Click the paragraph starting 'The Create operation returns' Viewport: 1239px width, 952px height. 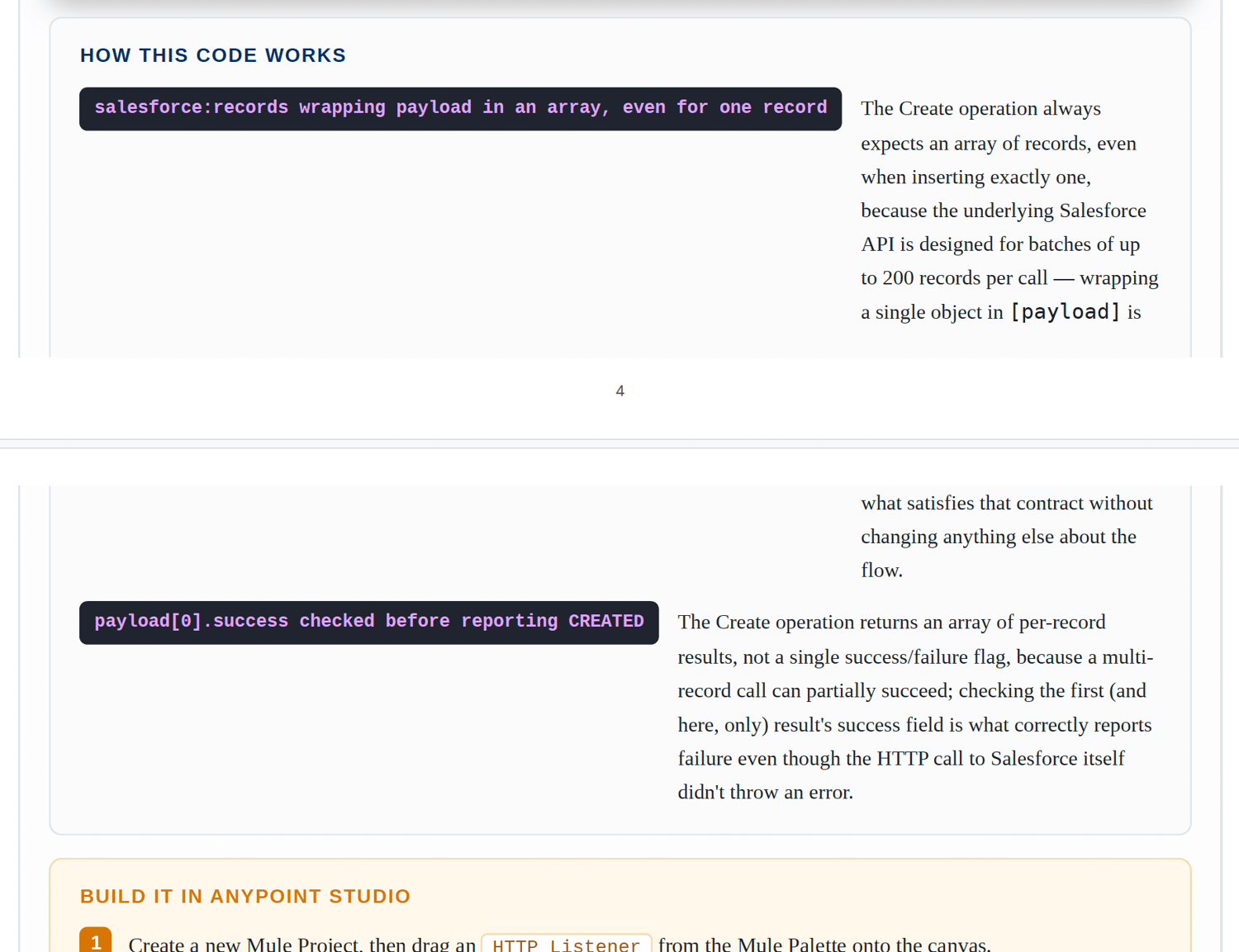click(x=916, y=708)
